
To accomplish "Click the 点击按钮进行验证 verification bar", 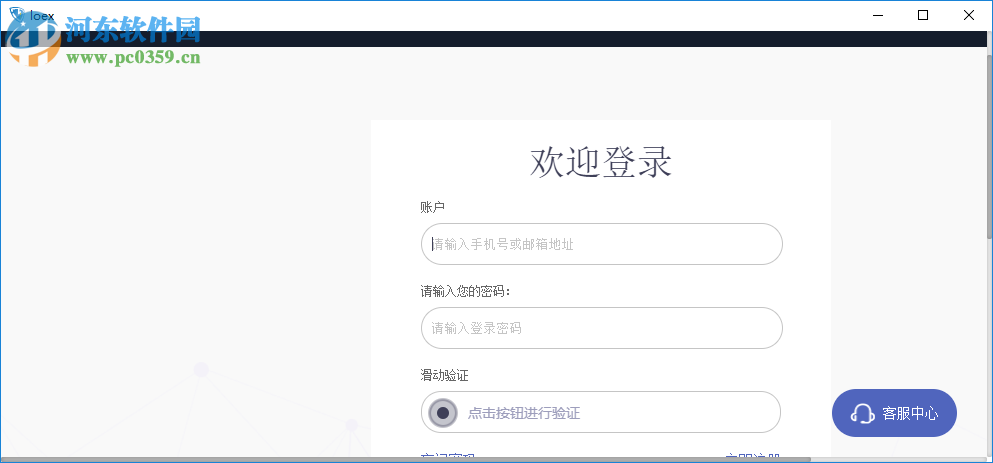I will [x=600, y=412].
